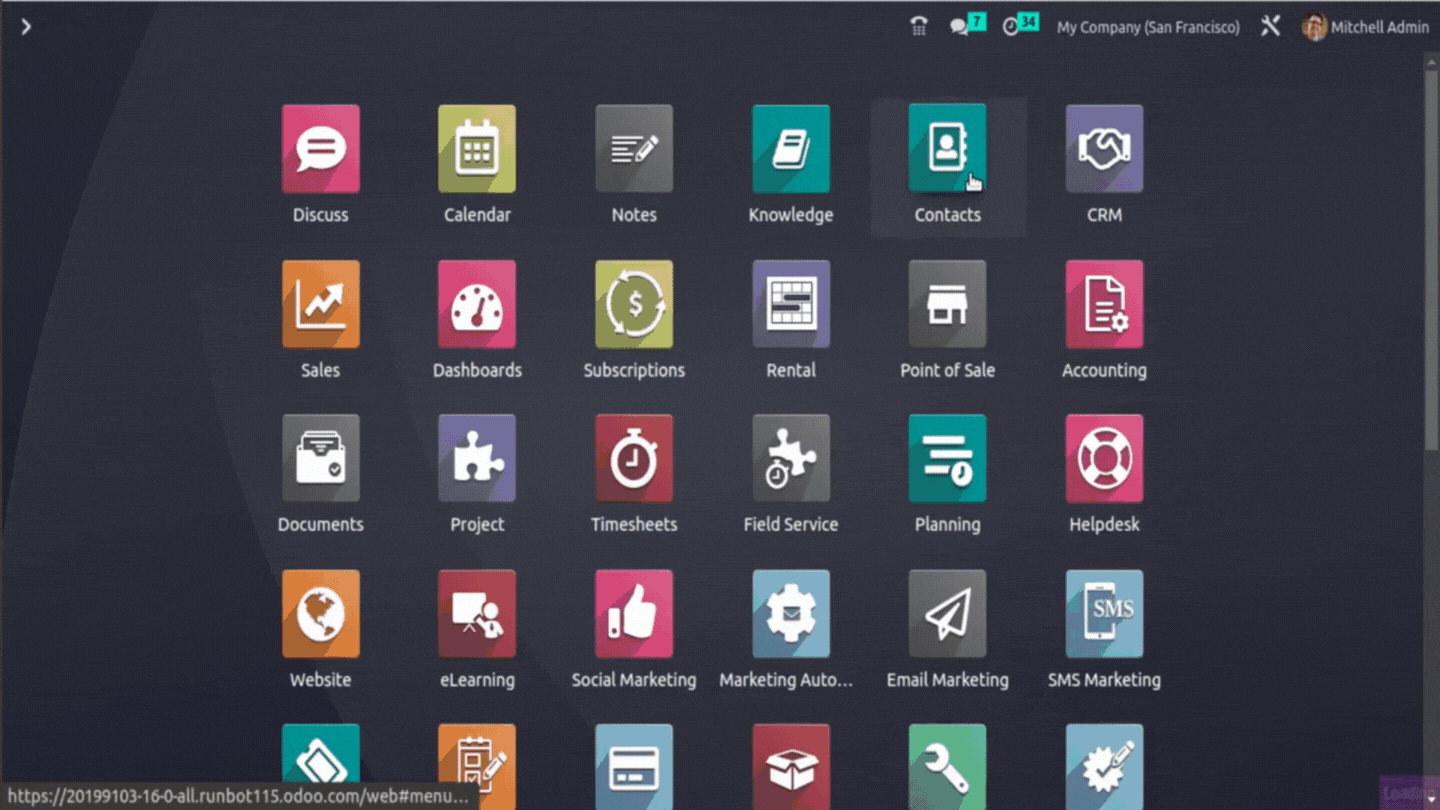Click the chevron arrow at top left

click(x=26, y=27)
